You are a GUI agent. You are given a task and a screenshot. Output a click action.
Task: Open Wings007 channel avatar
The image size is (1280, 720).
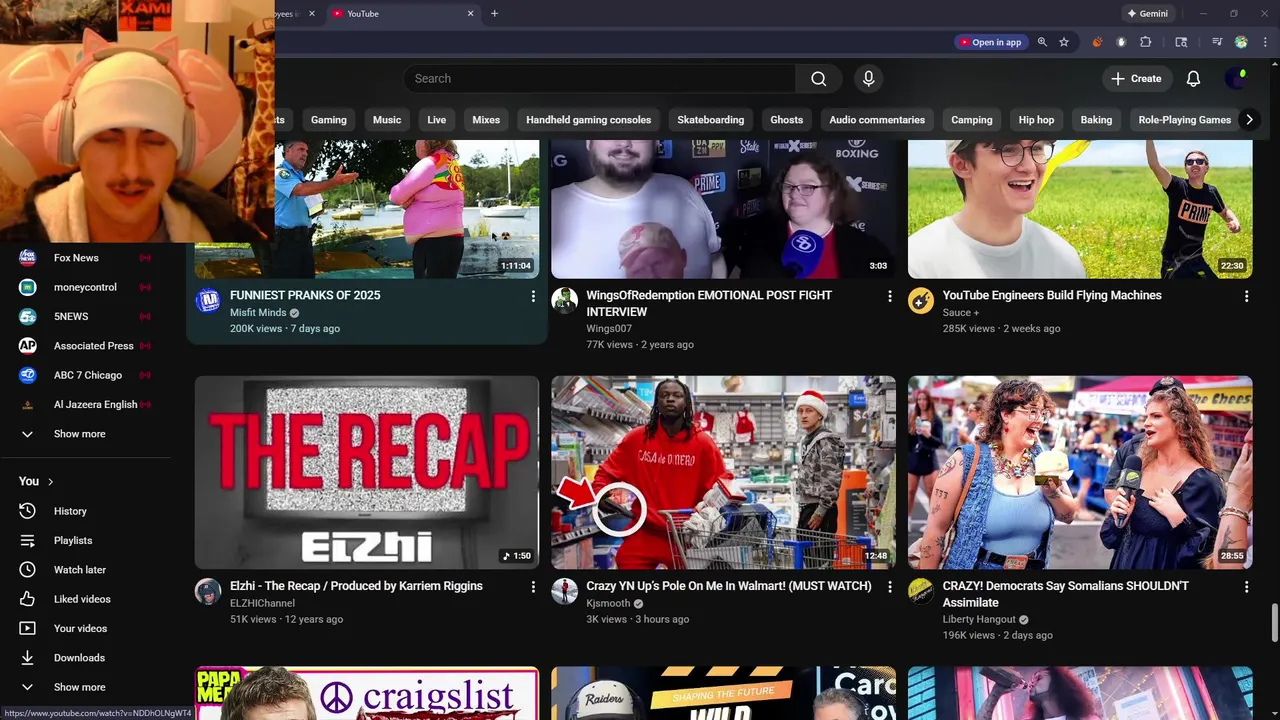[565, 301]
